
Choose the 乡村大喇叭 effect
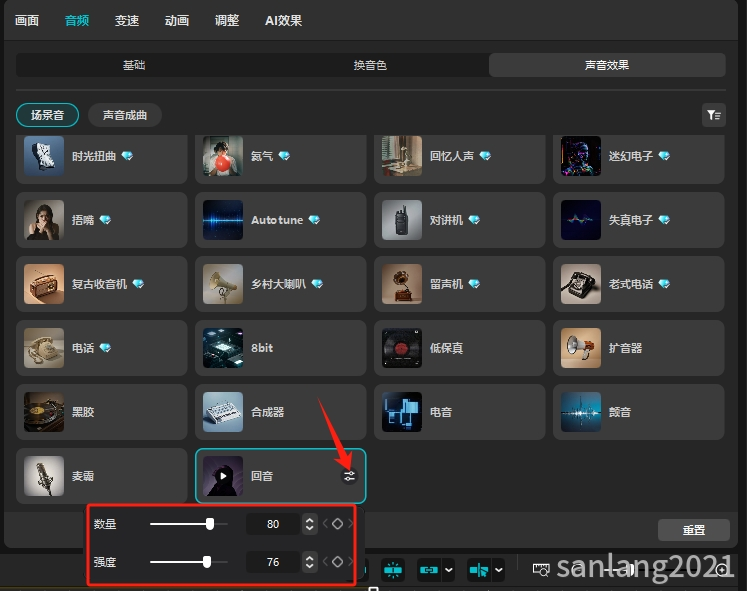[281, 284]
